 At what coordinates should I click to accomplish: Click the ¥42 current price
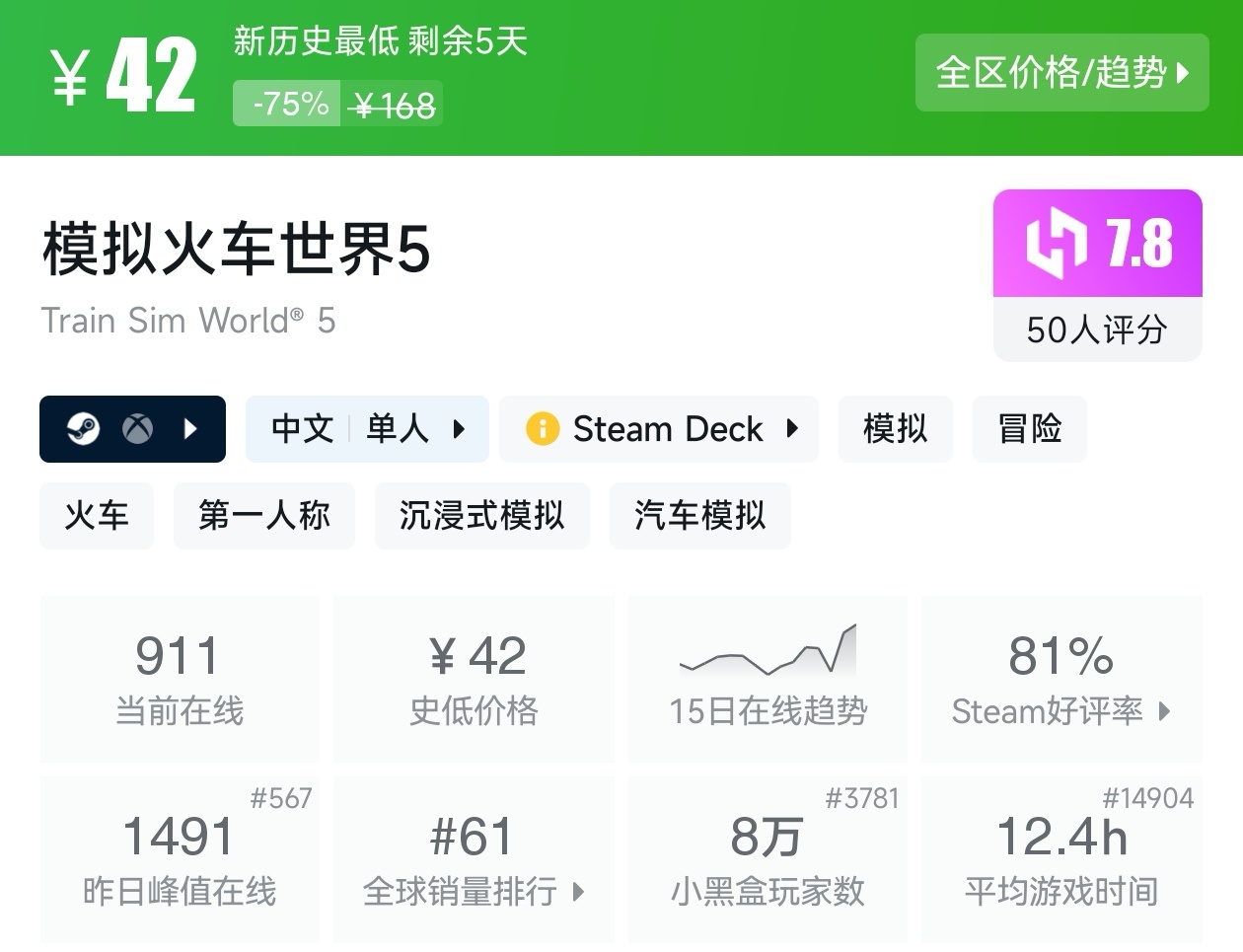tap(123, 76)
